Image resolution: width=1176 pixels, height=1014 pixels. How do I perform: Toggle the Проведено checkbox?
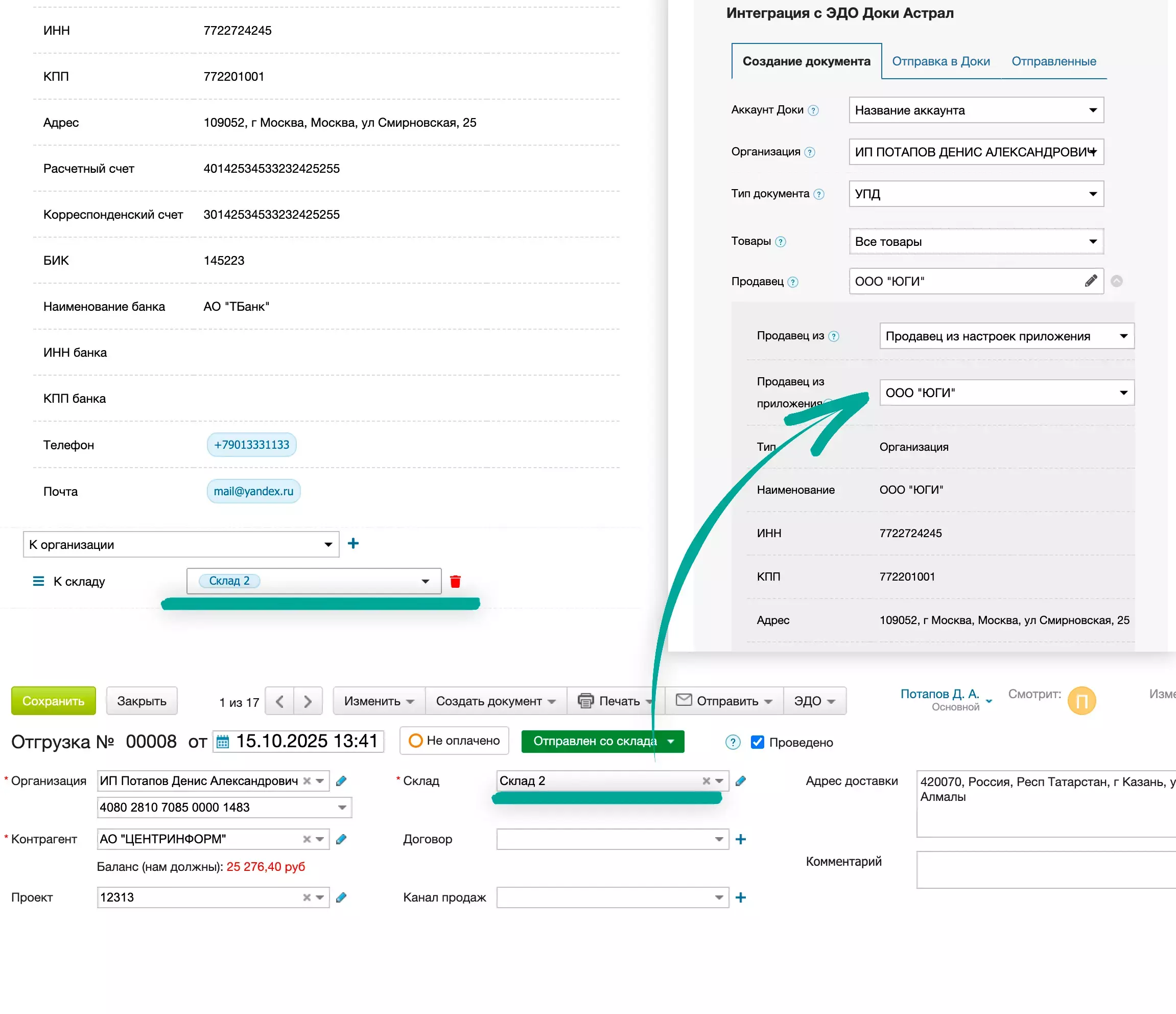[x=757, y=742]
